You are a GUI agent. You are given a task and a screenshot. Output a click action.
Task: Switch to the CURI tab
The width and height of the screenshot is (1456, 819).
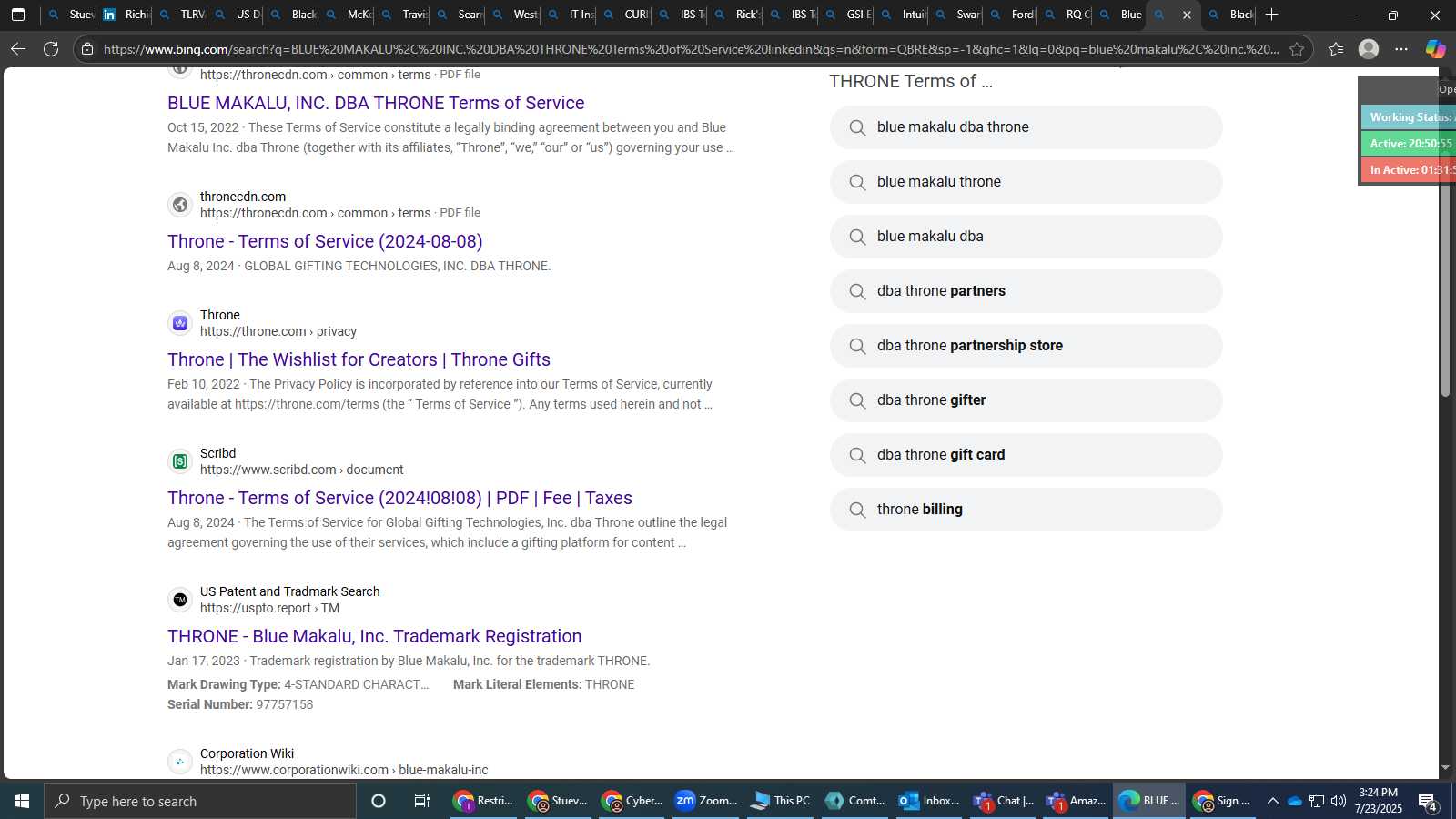(x=623, y=15)
